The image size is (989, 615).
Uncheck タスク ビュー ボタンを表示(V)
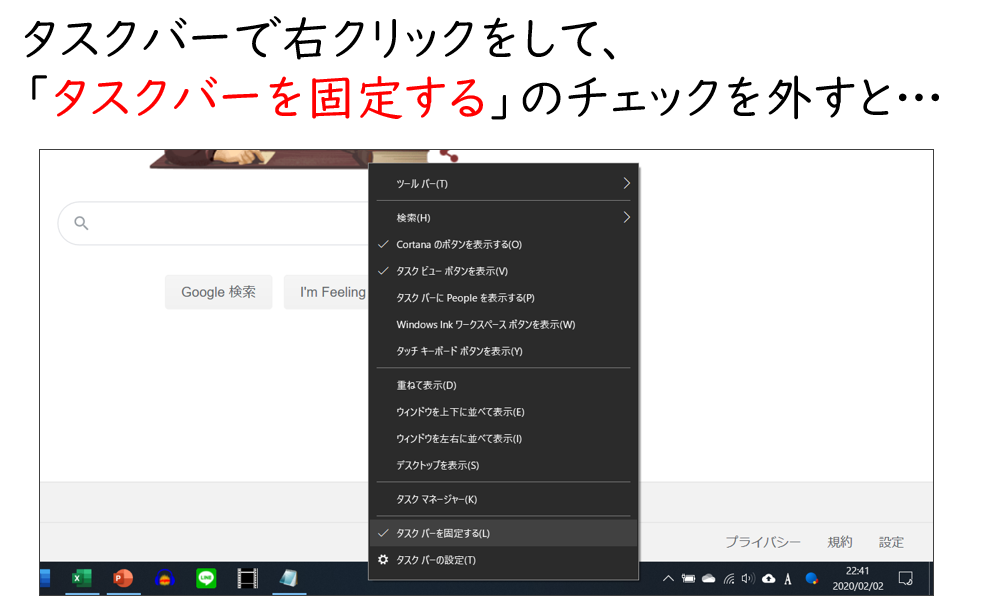pyautogui.click(x=451, y=271)
